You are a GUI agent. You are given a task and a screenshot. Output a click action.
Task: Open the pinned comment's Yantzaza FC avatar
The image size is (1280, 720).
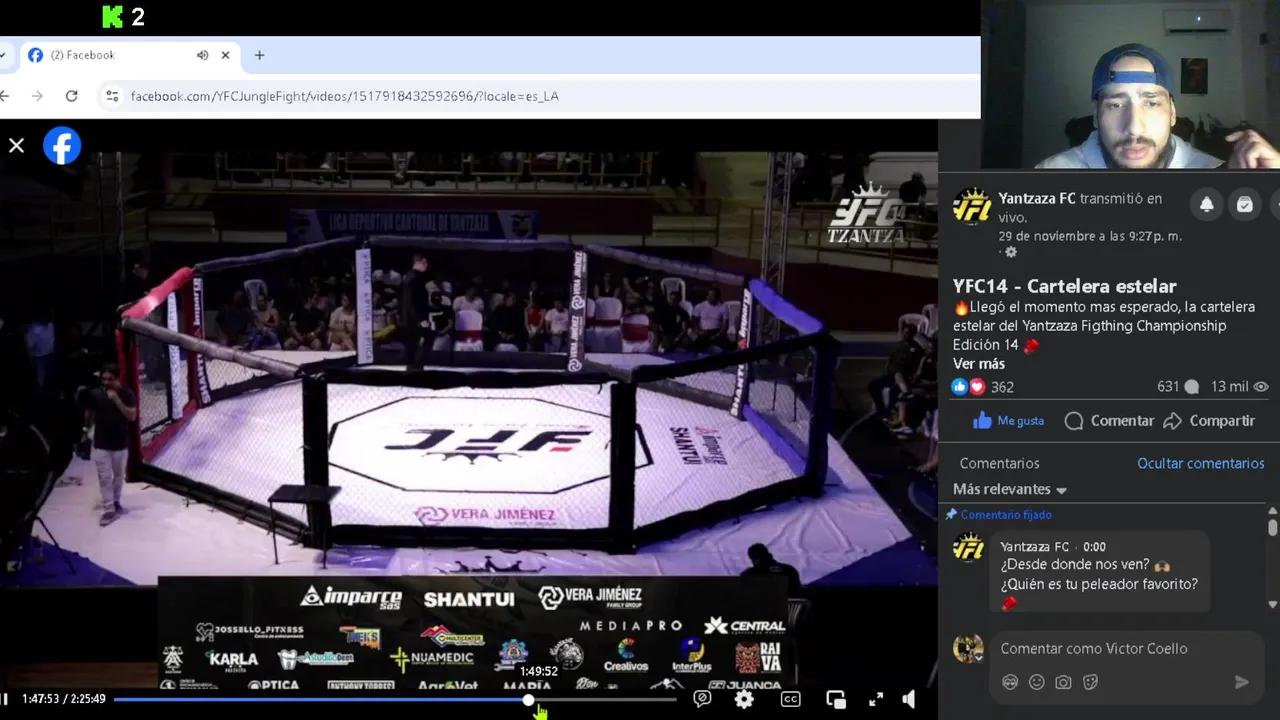[968, 548]
